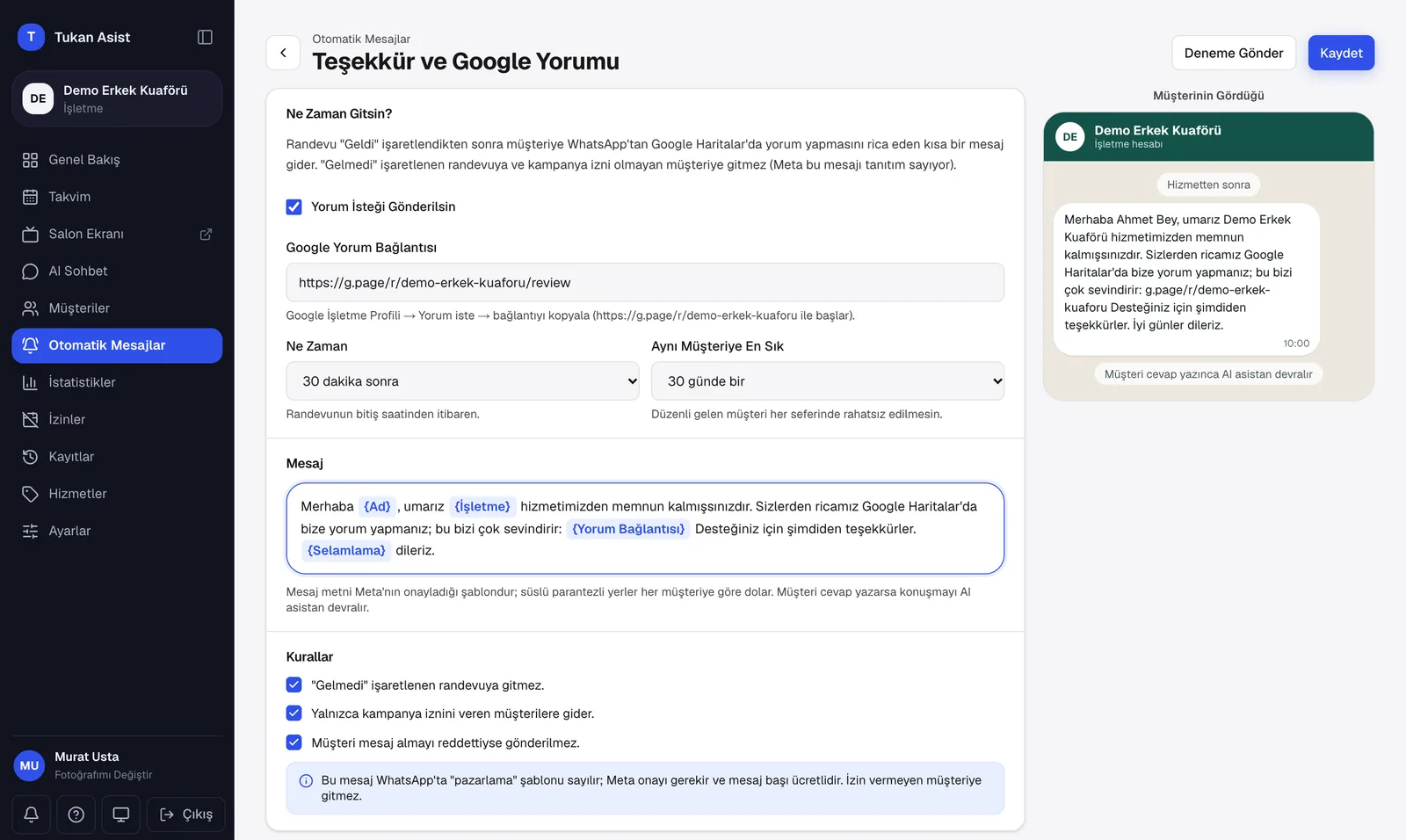Click the MU user avatar
The width and height of the screenshot is (1406, 840).
tap(29, 765)
